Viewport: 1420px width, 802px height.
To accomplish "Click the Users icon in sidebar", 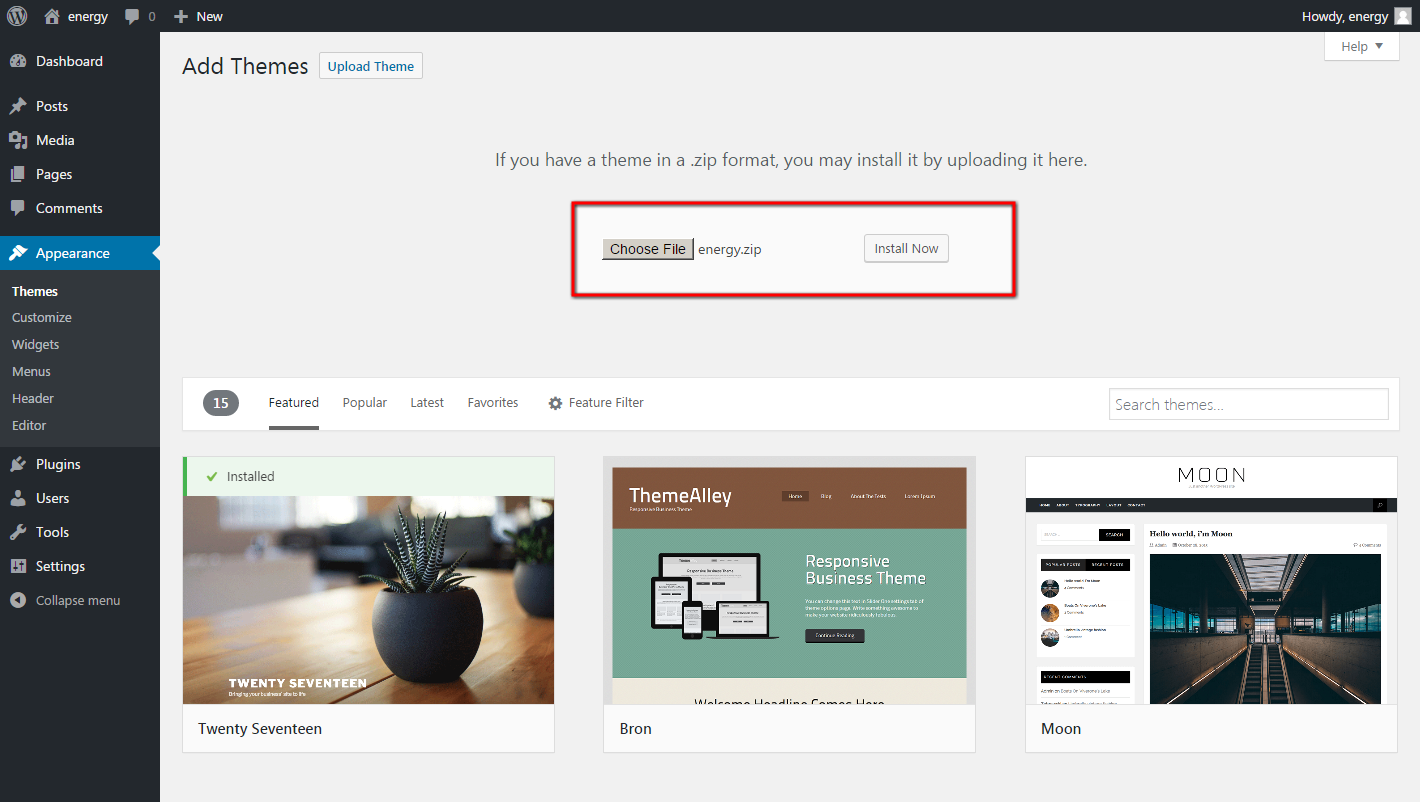I will (18, 498).
